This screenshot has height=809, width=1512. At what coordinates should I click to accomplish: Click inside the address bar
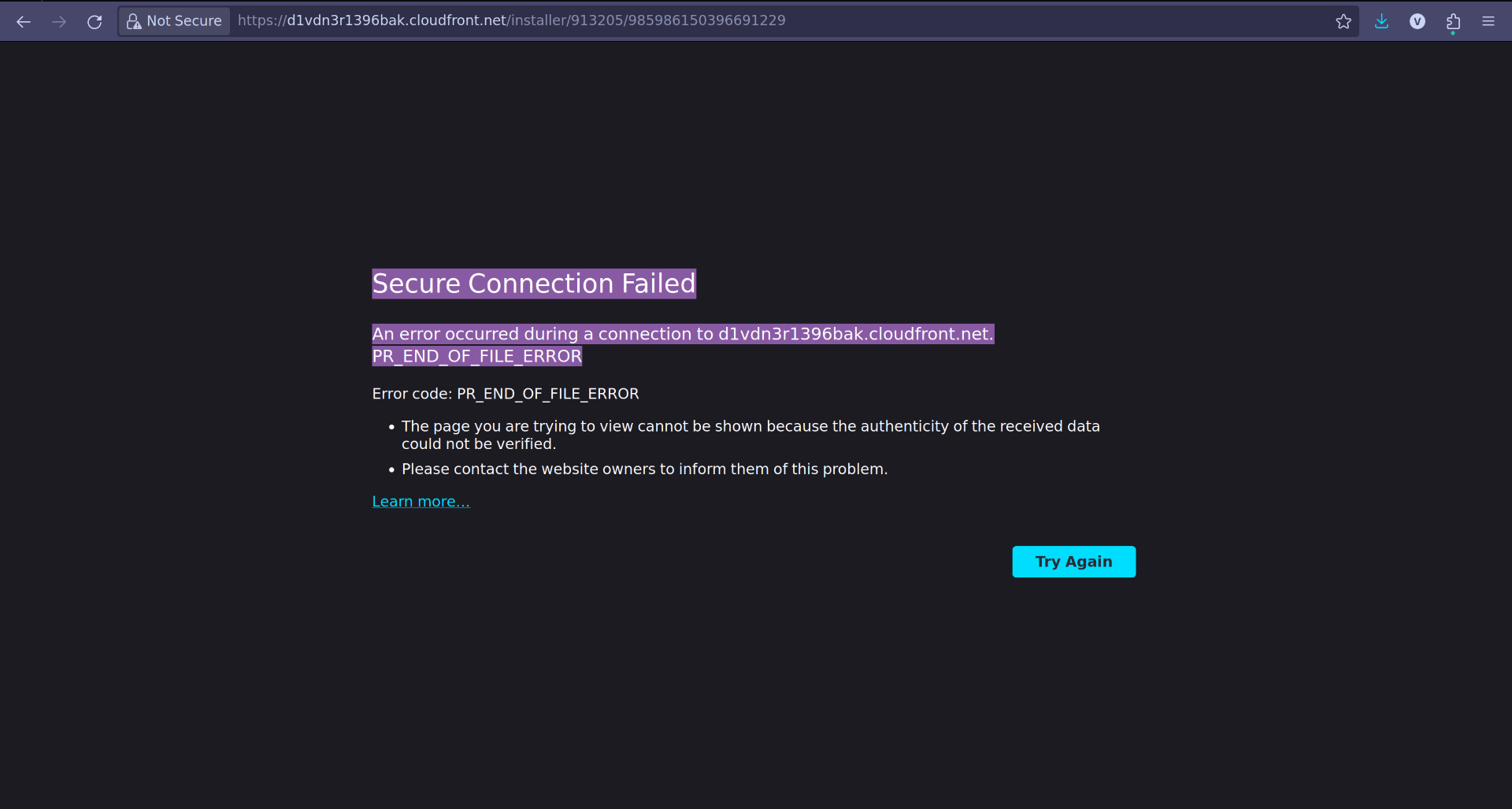[x=510, y=20]
